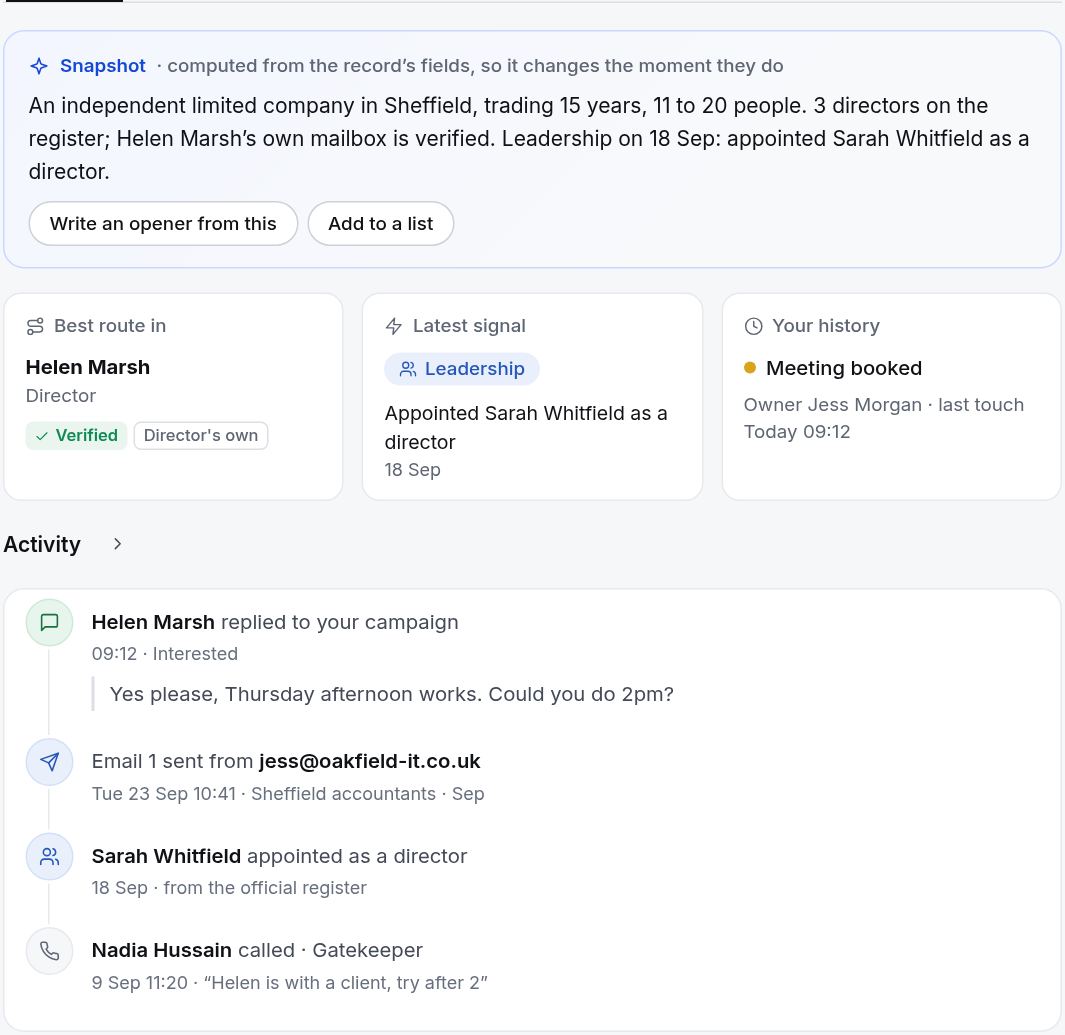Click the jess@oakfield-it.co.uk sender address
Screen dimensions: 1065x1035
369,761
